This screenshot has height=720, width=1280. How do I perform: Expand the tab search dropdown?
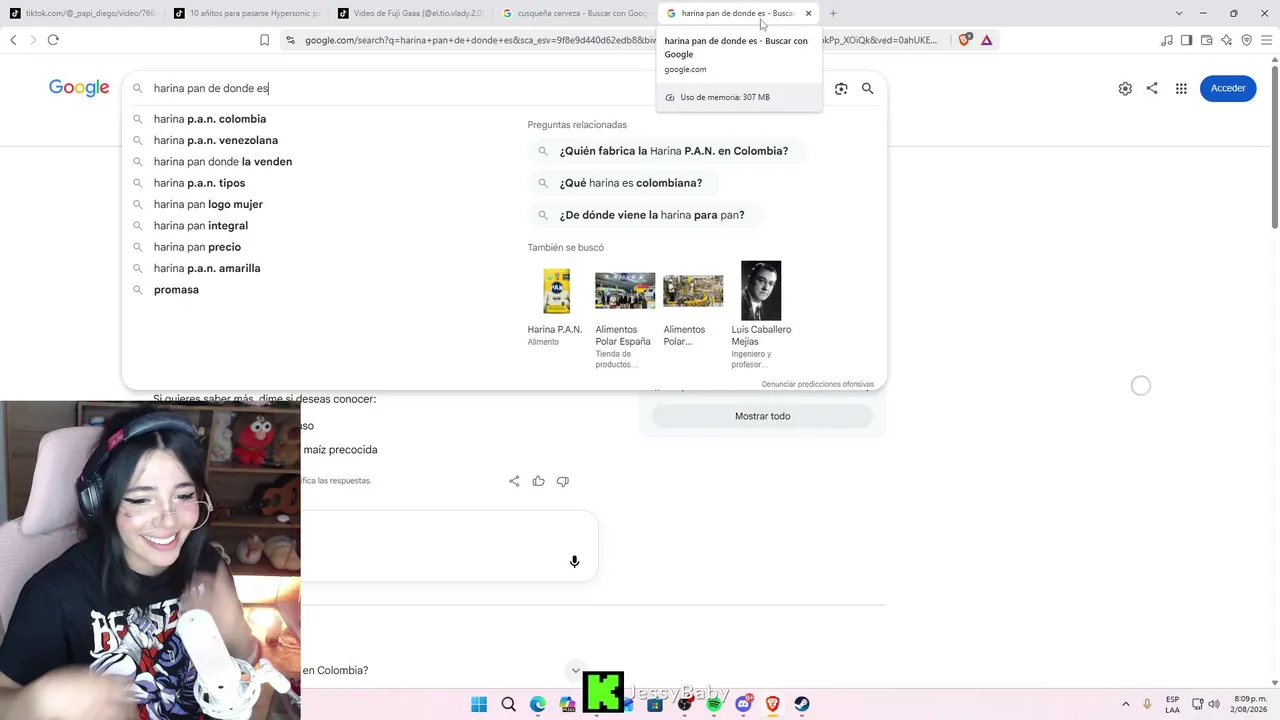tap(1179, 13)
